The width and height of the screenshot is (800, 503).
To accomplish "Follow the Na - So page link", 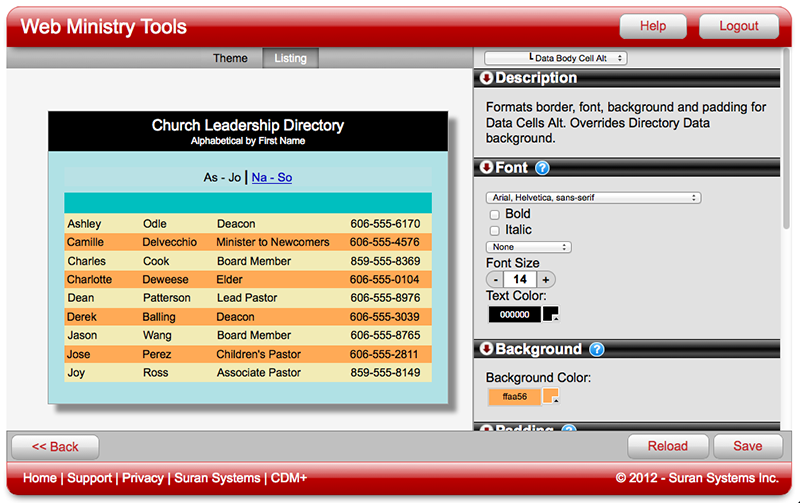I will click(x=272, y=177).
